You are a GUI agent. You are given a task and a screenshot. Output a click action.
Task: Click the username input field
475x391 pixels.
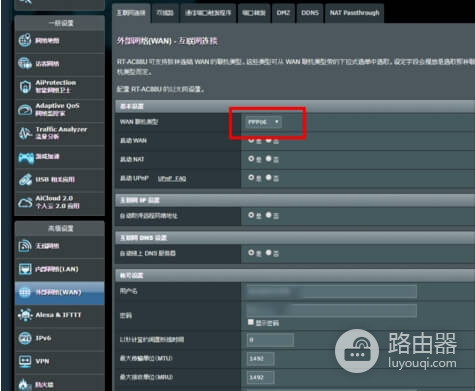pyautogui.click(x=332, y=291)
